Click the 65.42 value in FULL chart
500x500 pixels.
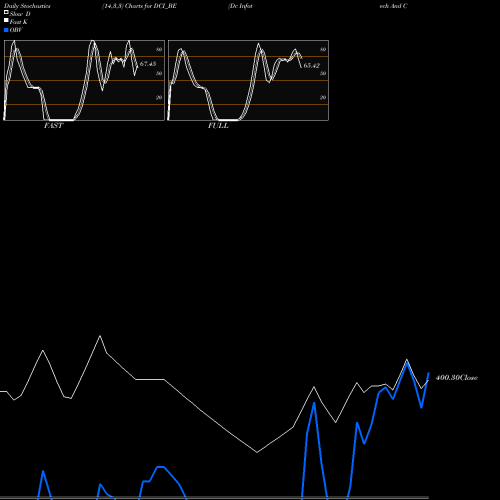click(x=312, y=66)
